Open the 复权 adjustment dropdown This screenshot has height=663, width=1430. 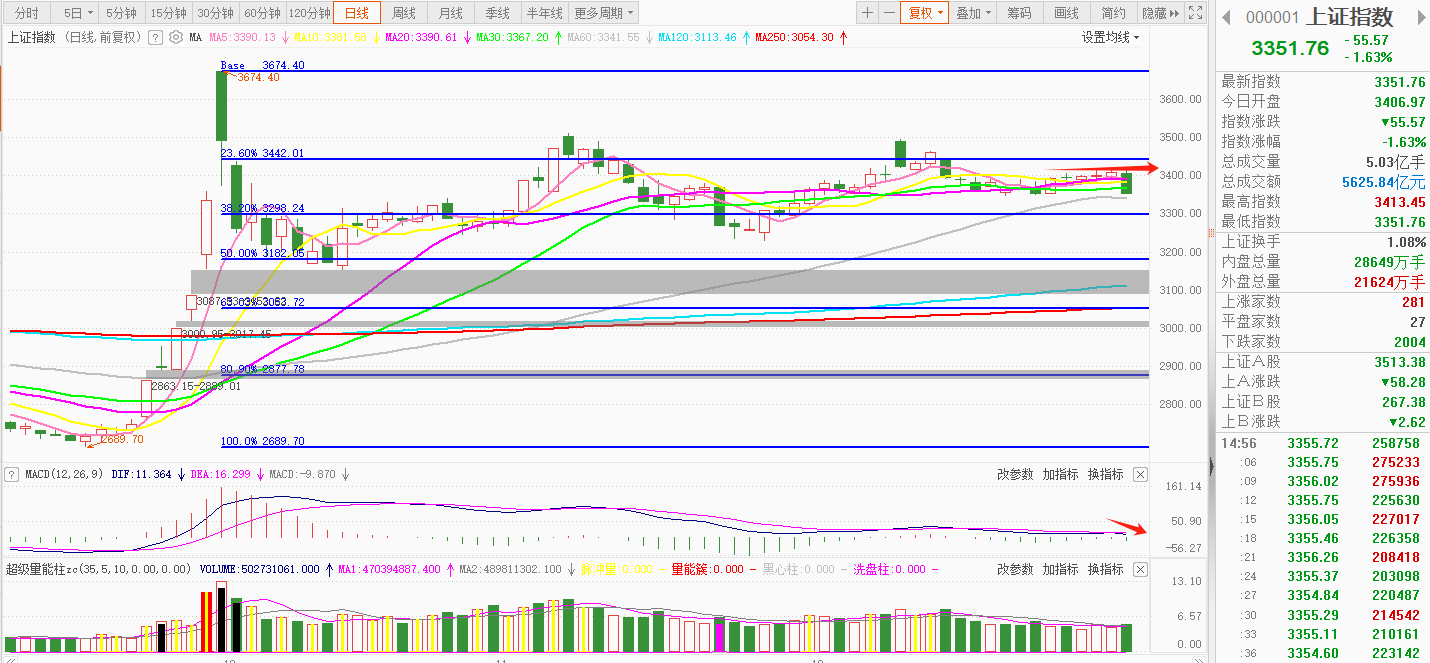(922, 13)
